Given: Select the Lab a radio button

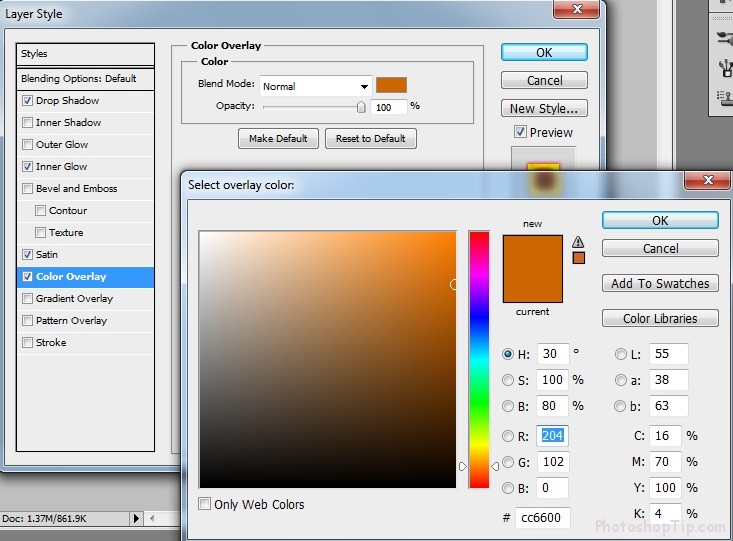Looking at the screenshot, I should [x=620, y=380].
